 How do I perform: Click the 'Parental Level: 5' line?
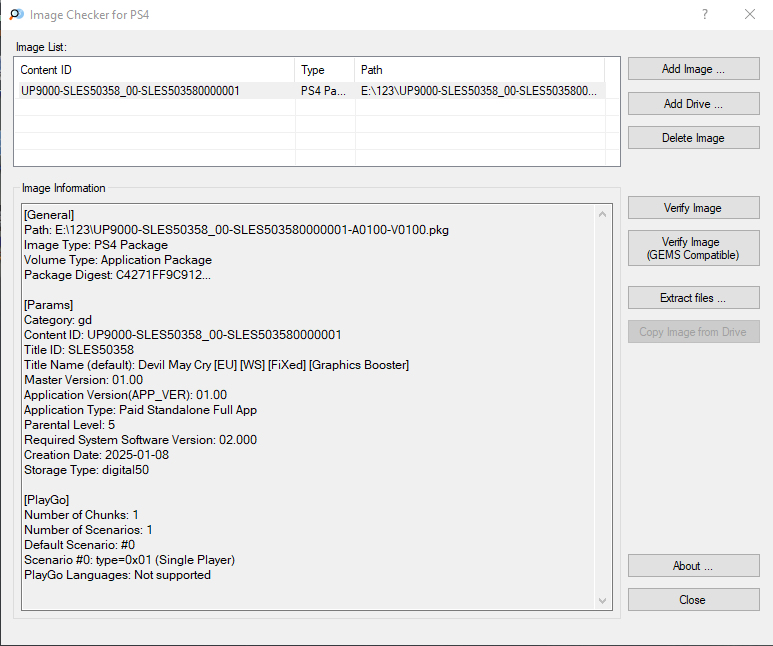click(69, 425)
